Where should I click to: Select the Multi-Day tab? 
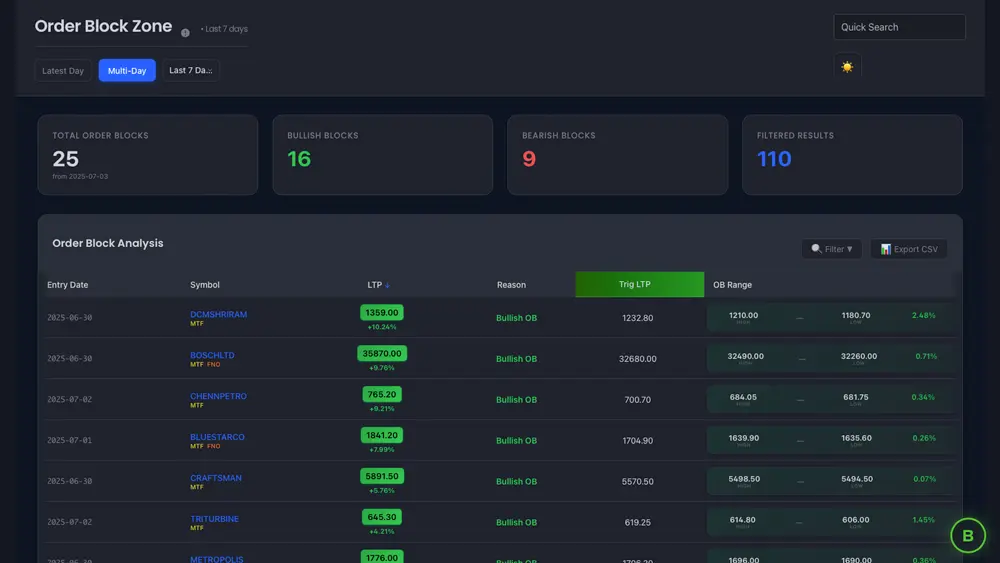[127, 71]
